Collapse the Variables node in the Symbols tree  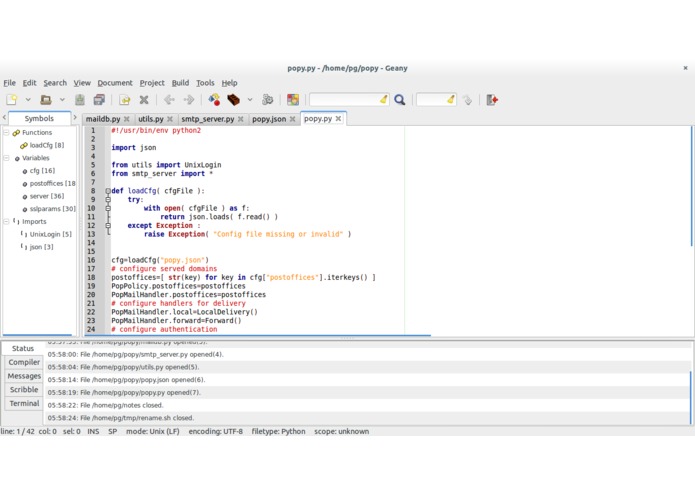[6, 158]
